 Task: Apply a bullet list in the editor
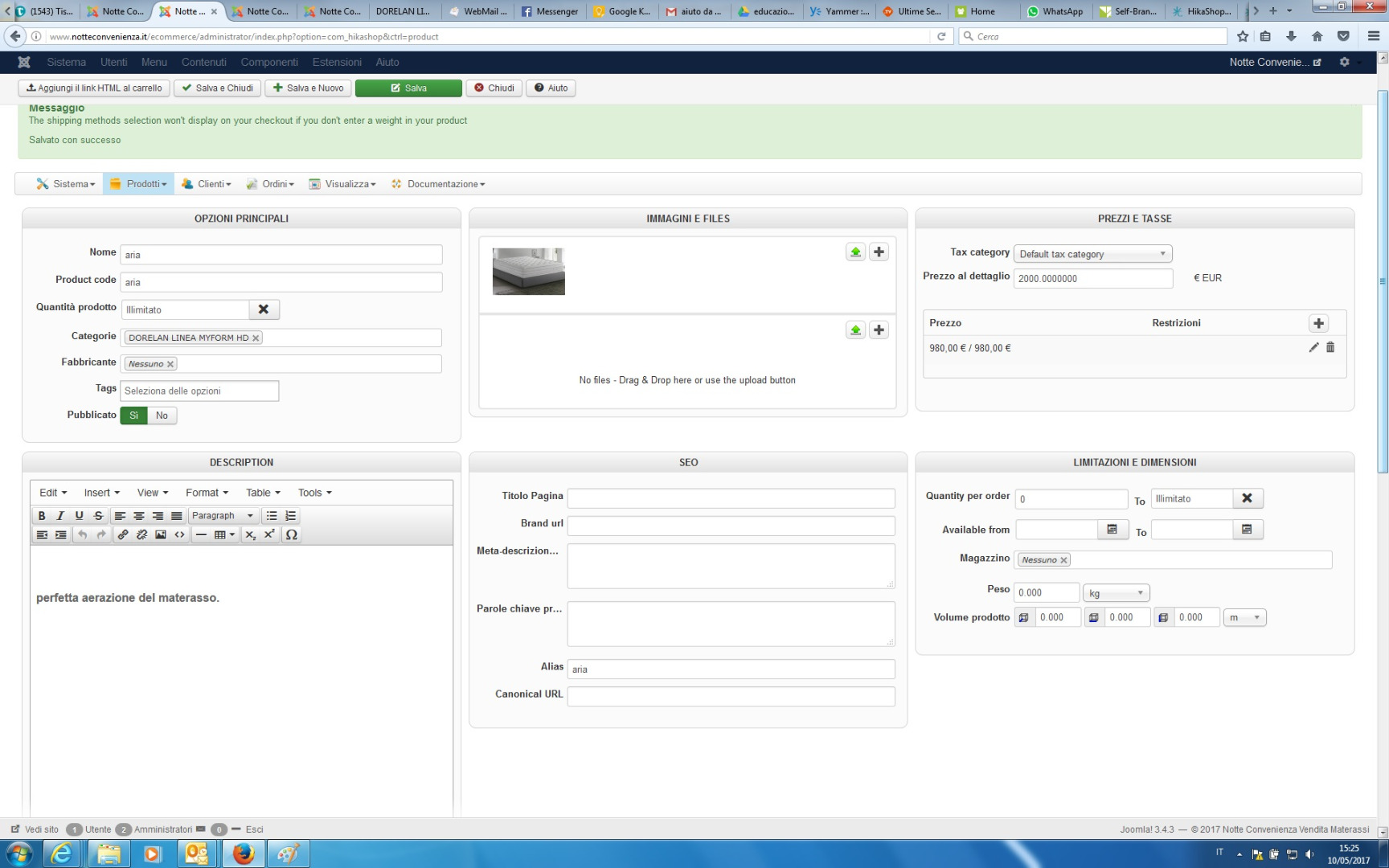(272, 516)
